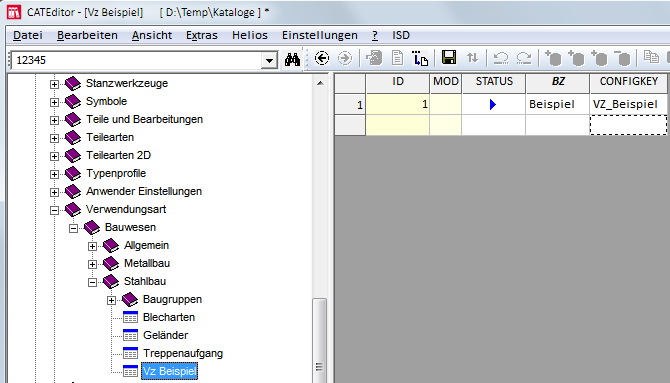Expand the Teilearten tree node
This screenshot has height=383, width=670.
(54, 138)
